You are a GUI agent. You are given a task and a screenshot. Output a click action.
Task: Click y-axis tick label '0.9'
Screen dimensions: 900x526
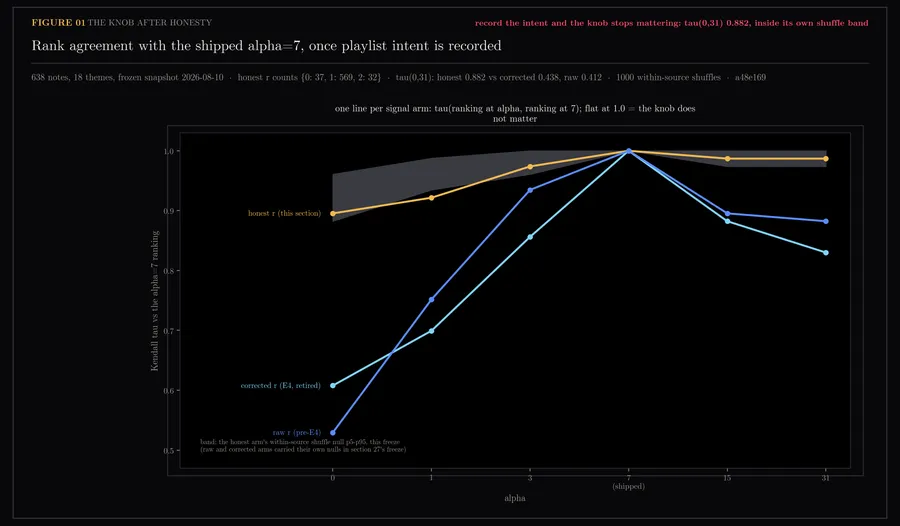point(168,211)
